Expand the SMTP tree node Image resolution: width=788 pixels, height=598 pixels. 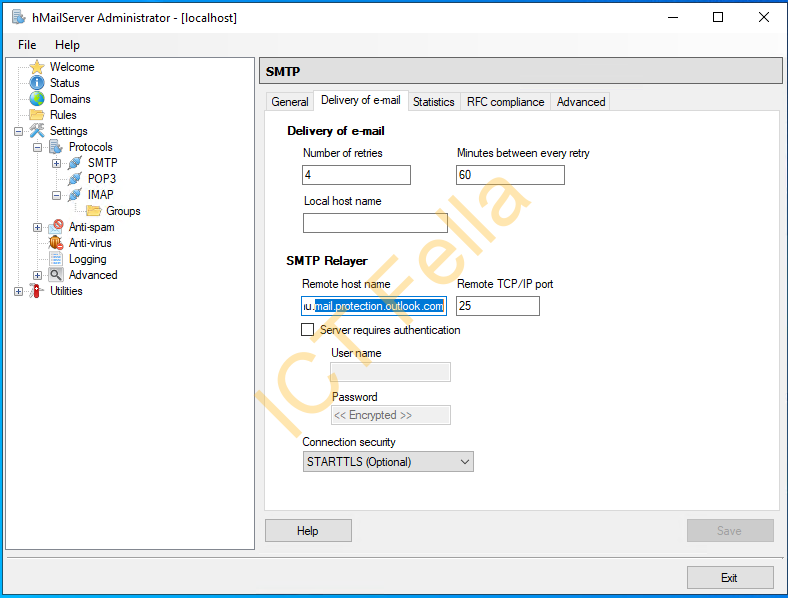[56, 163]
